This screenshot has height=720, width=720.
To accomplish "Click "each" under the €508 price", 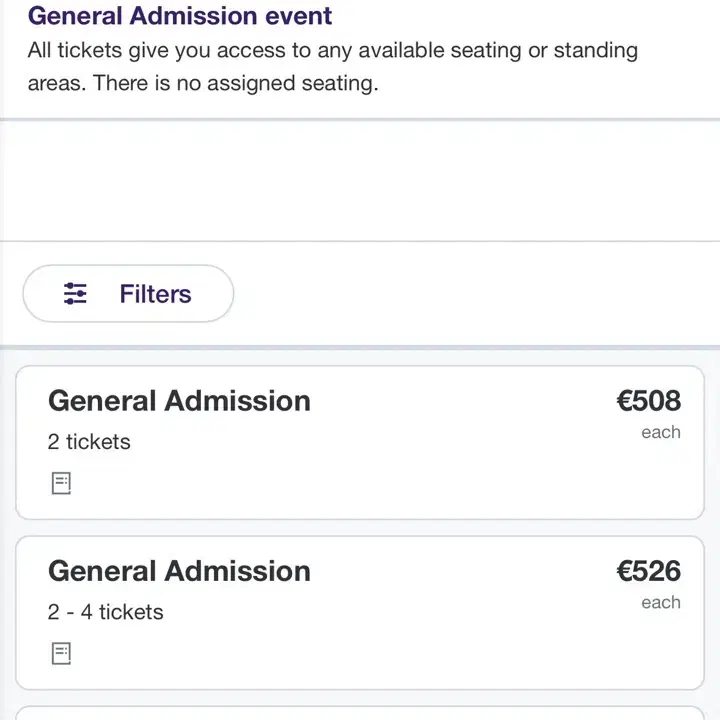I will click(661, 432).
